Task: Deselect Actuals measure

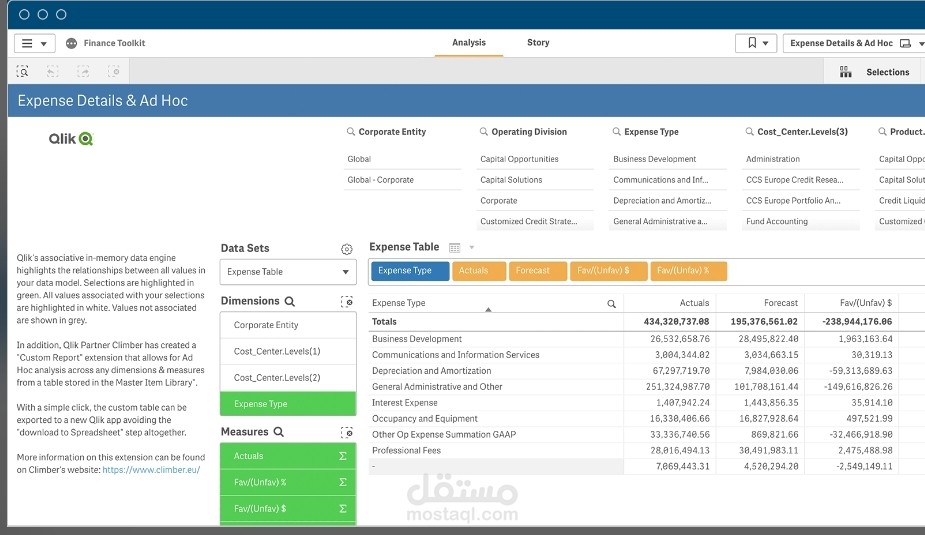Action: [x=288, y=456]
